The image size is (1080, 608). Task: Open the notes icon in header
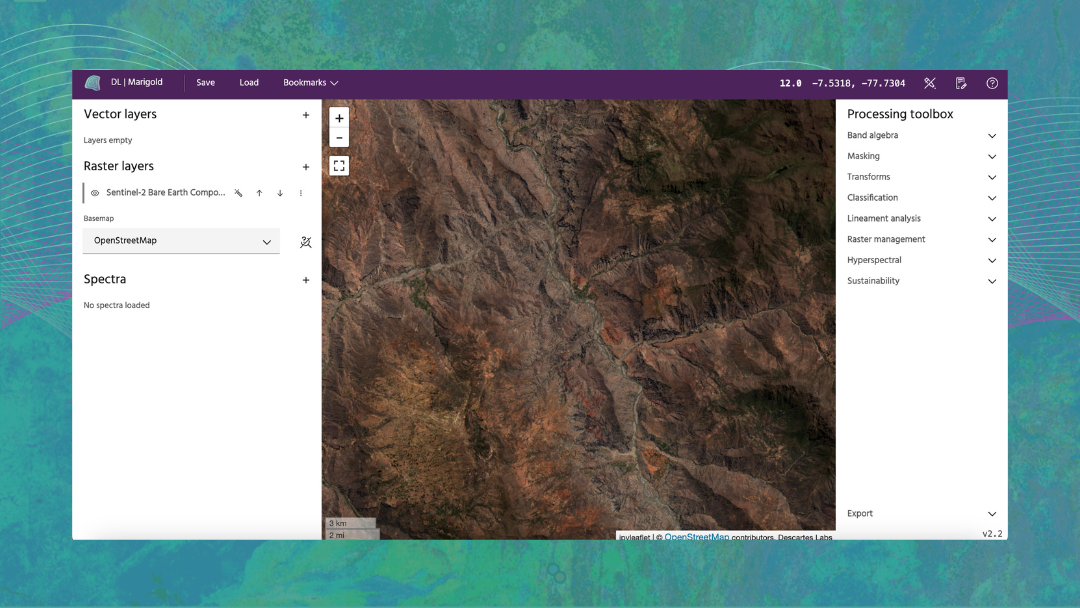961,83
